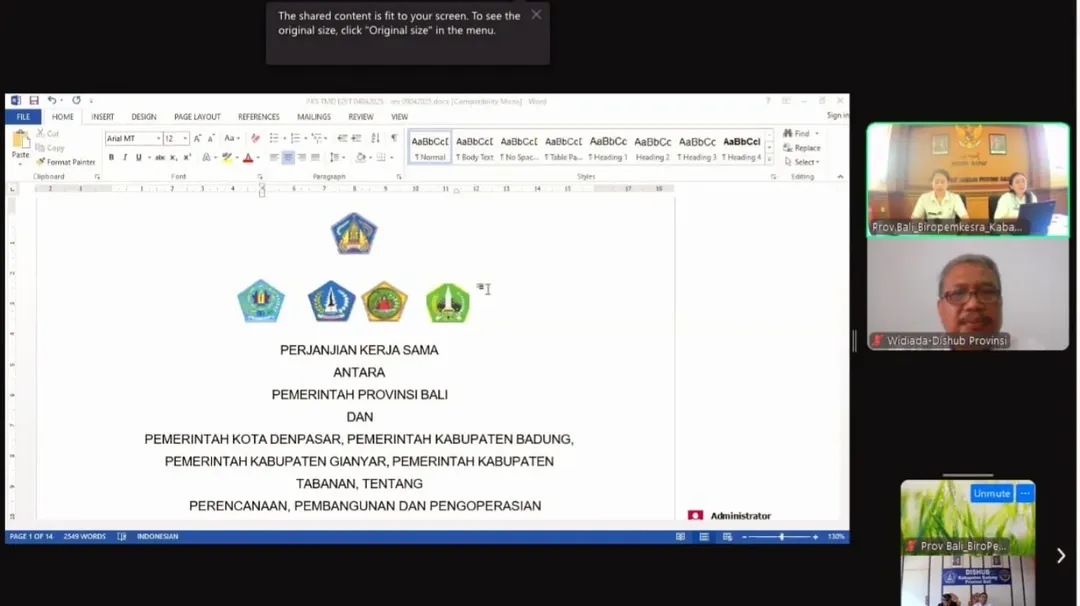Click the Align Left icon
This screenshot has height=606, width=1080.
[x=274, y=158]
